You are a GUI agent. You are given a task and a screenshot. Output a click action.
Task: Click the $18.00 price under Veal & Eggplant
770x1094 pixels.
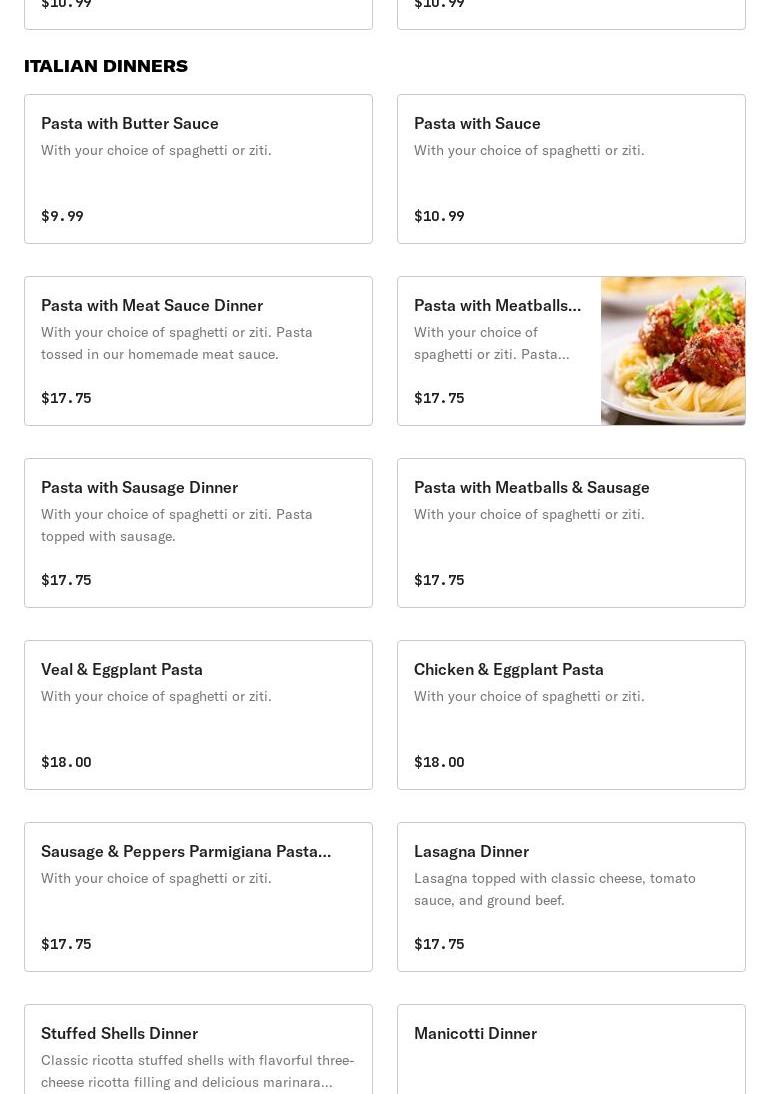coord(66,762)
